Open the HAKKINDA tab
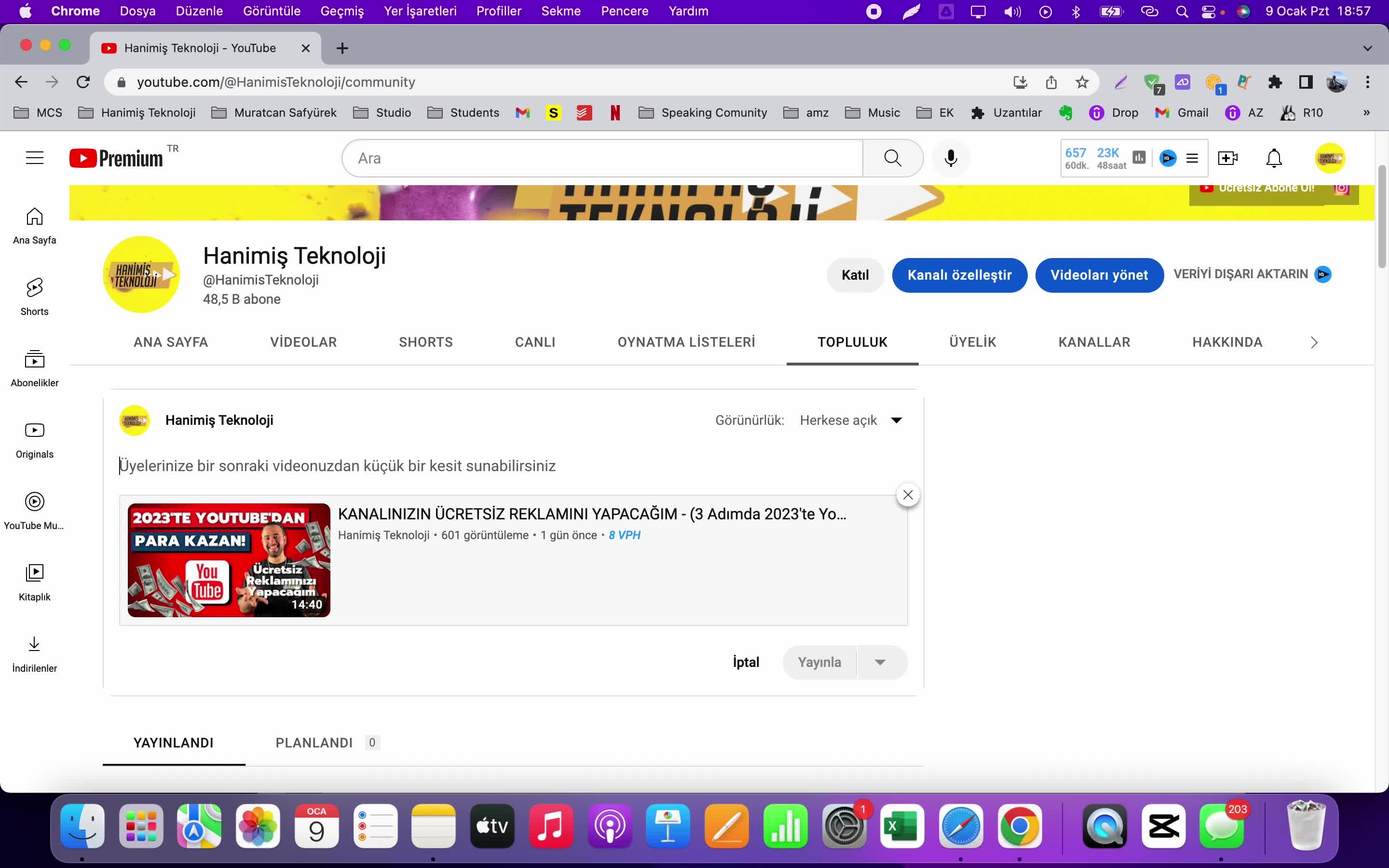 [x=1227, y=342]
